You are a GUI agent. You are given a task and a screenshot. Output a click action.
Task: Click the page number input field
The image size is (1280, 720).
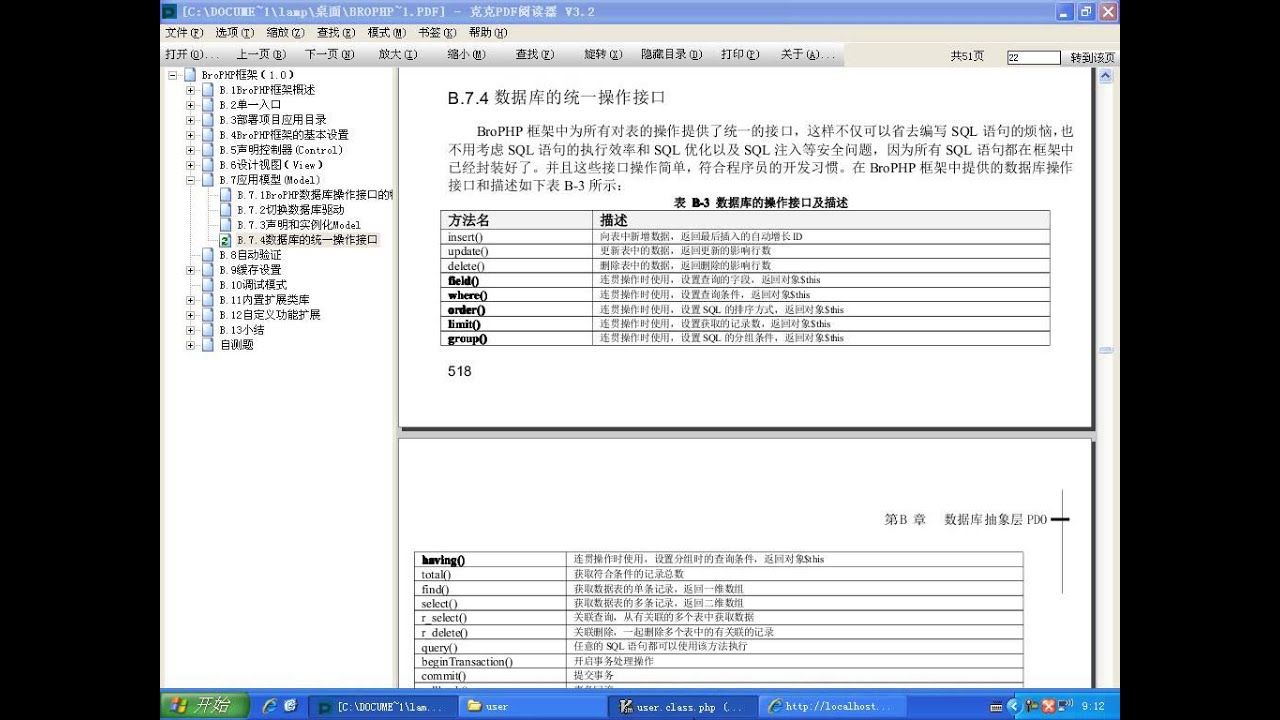pyautogui.click(x=1033, y=58)
